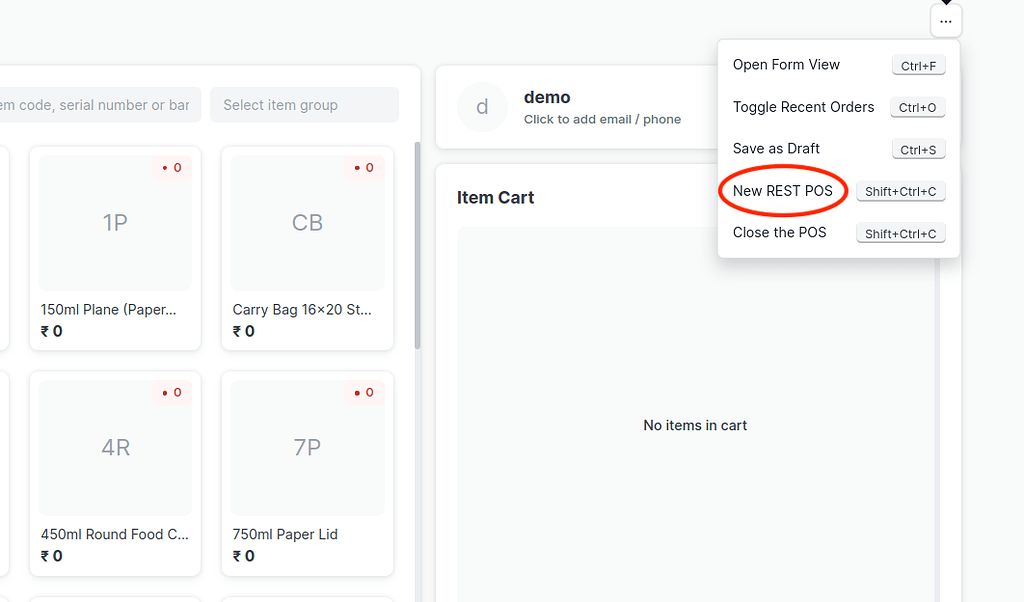Click the stock count badge on 1P item
Image resolution: width=1024 pixels, height=602 pixels.
pos(171,168)
